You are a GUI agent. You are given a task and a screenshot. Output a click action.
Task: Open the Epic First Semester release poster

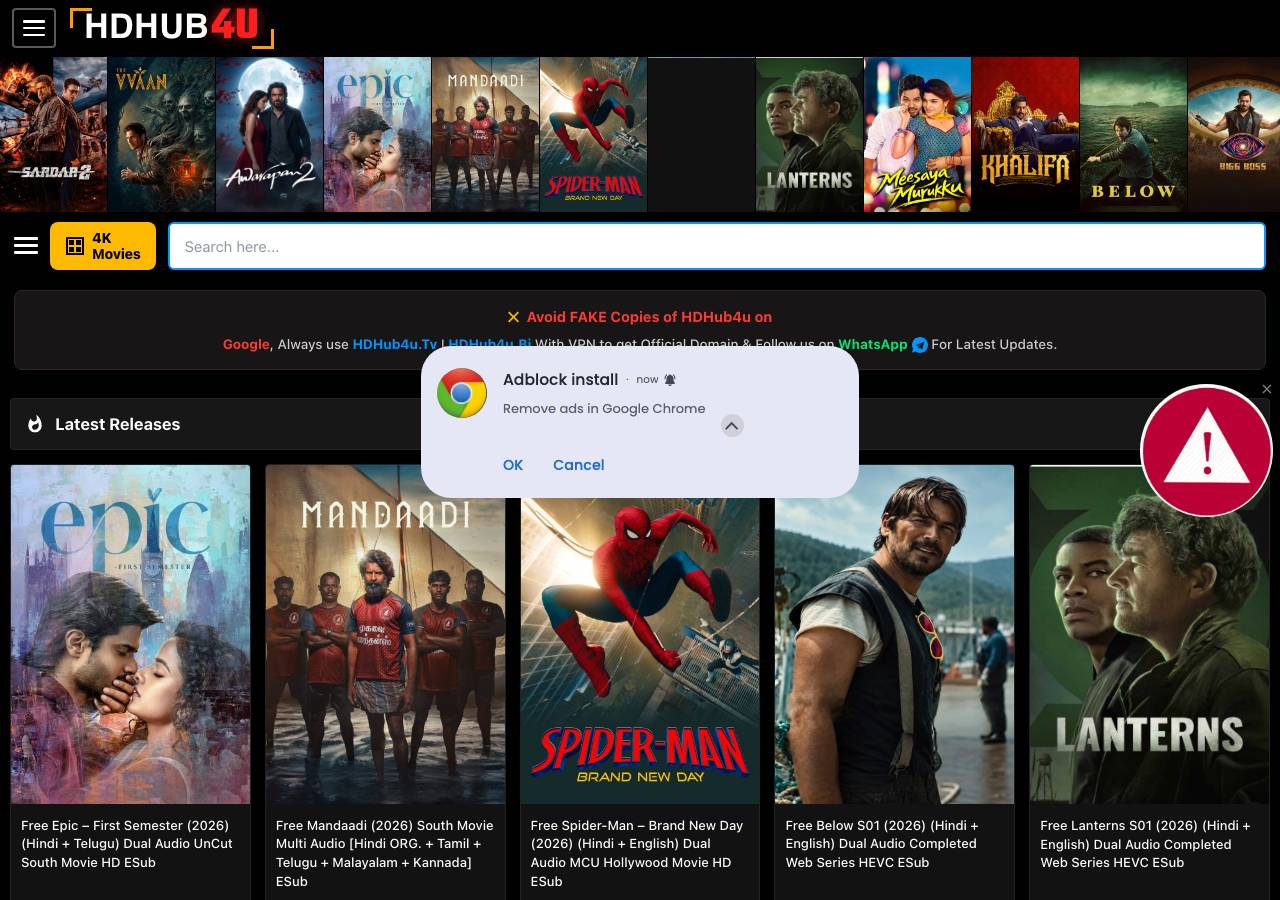pos(130,634)
